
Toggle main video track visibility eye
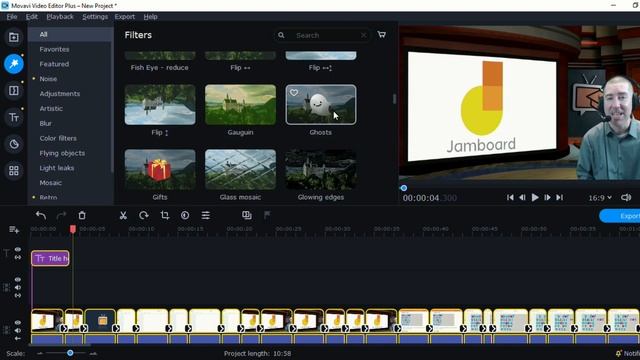[18, 322]
